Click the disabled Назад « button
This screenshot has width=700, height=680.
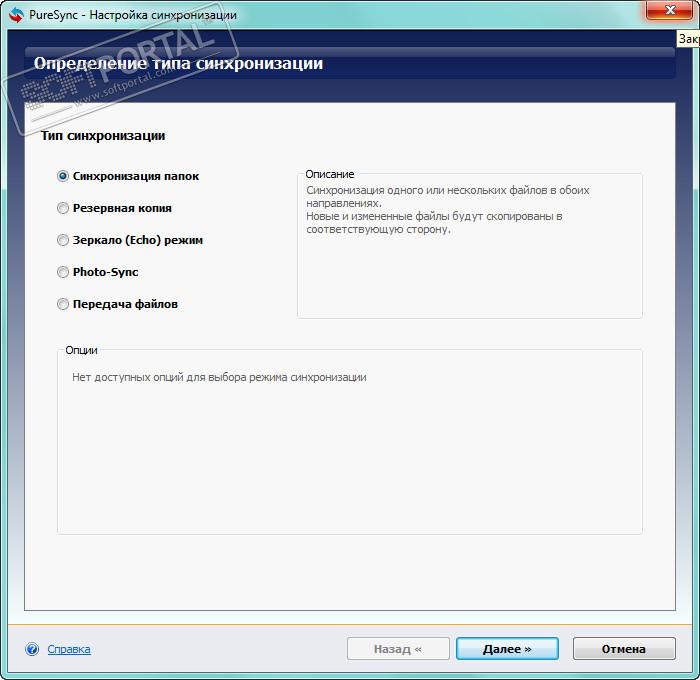[398, 649]
